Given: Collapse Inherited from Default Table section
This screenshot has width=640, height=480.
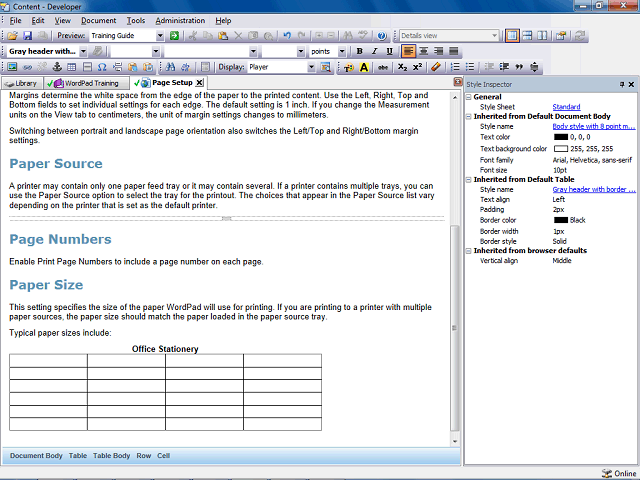Looking at the screenshot, I should point(469,180).
